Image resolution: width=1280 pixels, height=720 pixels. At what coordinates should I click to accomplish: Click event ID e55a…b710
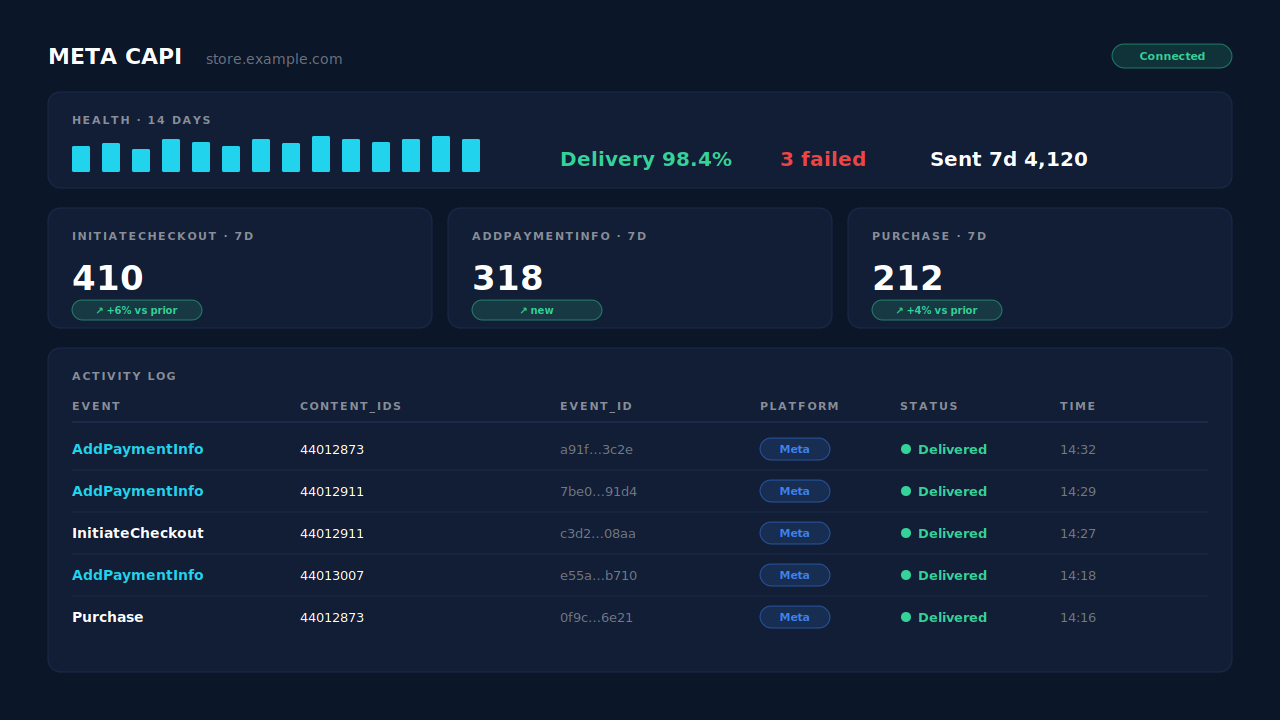(598, 575)
